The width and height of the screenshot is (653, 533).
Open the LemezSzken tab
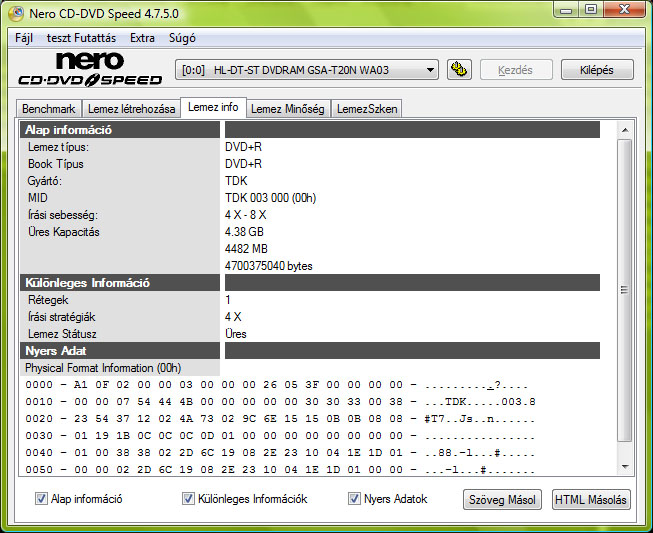click(x=367, y=109)
